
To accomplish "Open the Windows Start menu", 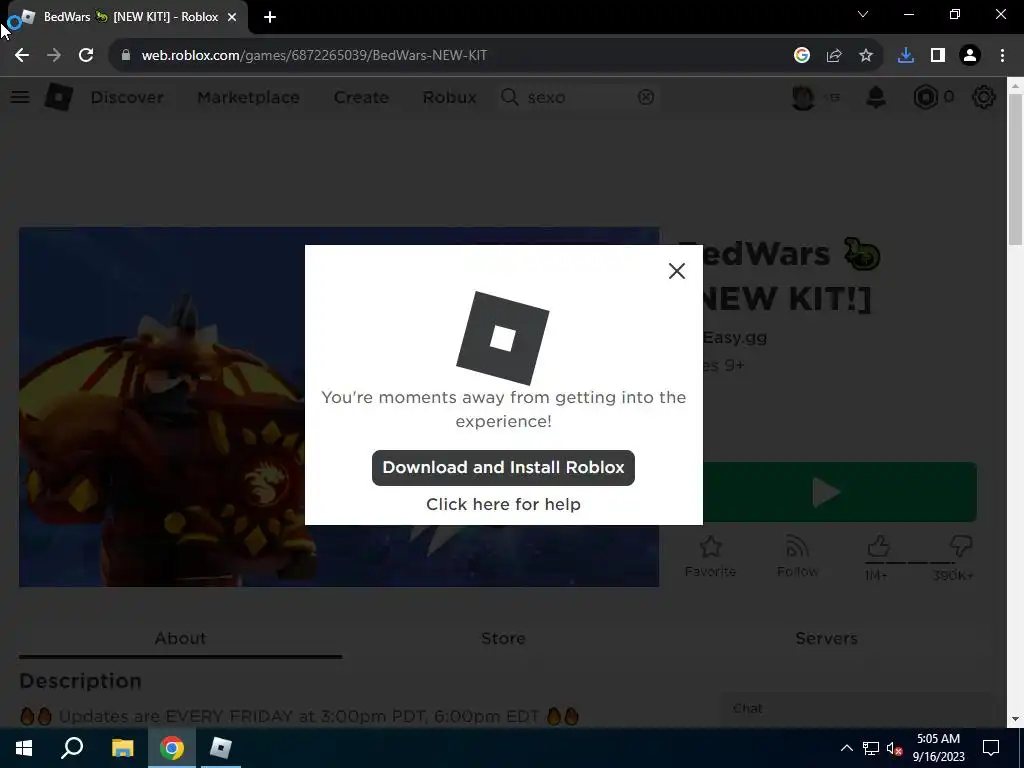I will pyautogui.click(x=24, y=748).
